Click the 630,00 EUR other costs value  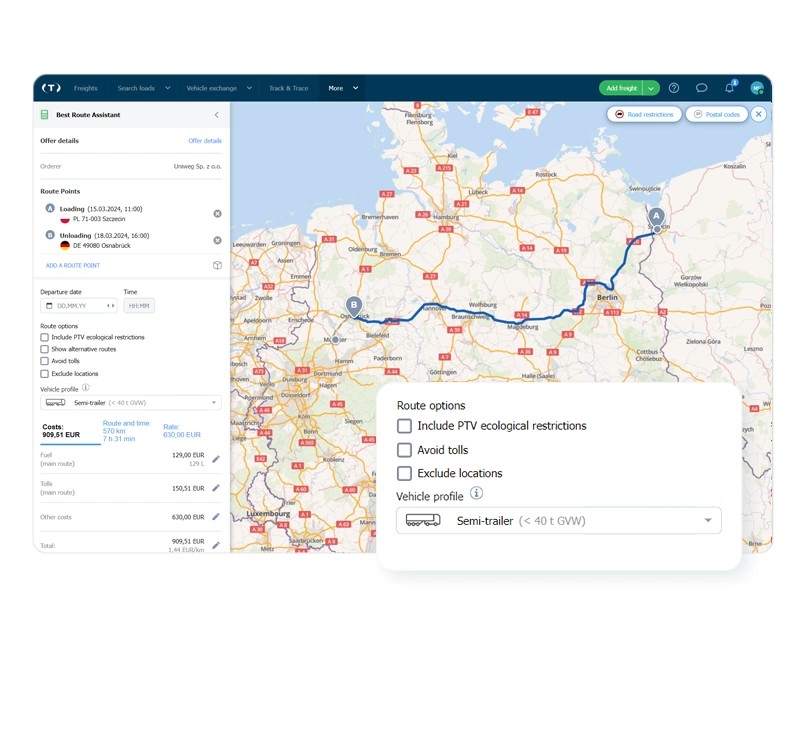(x=188, y=517)
